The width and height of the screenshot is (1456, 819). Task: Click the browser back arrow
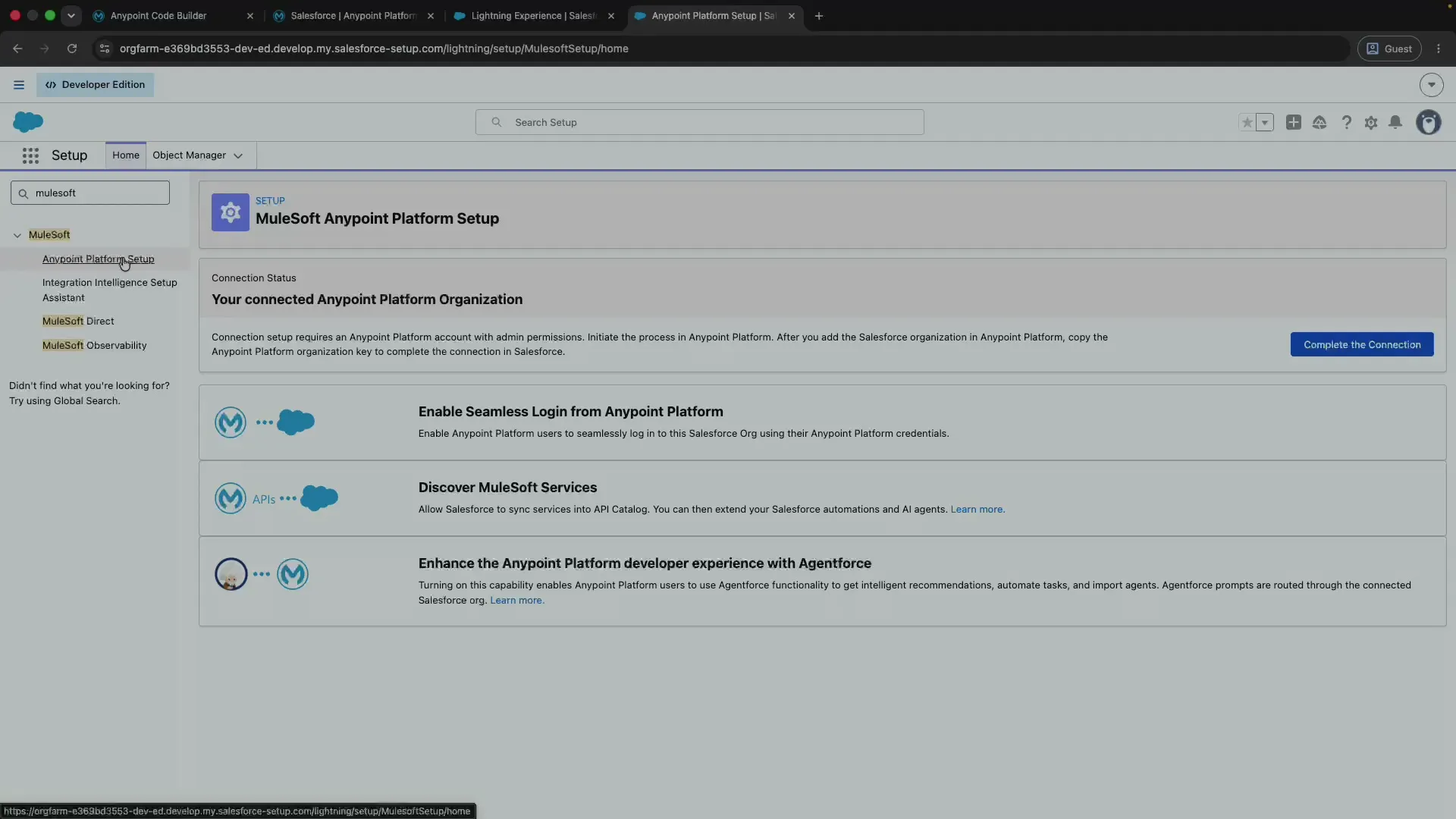point(17,49)
